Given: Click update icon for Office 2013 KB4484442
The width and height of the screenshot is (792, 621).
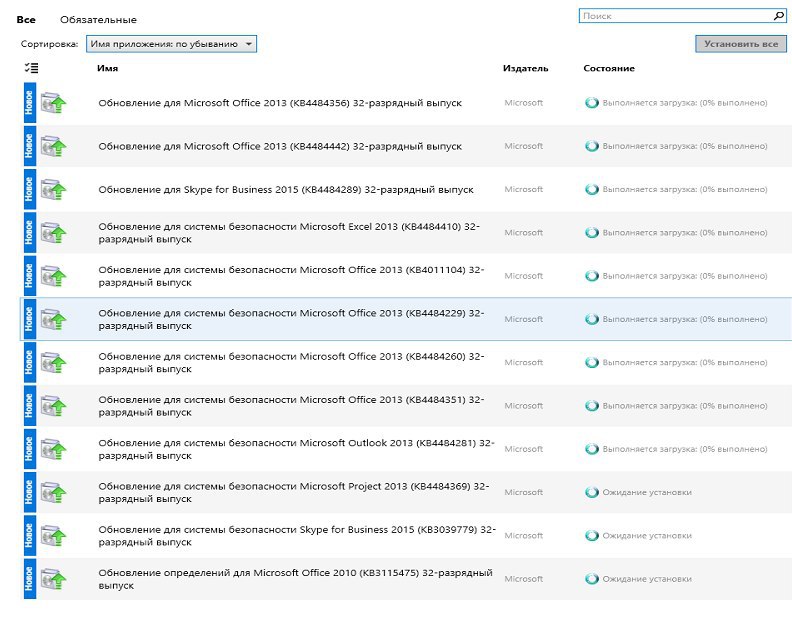Looking at the screenshot, I should click(54, 147).
